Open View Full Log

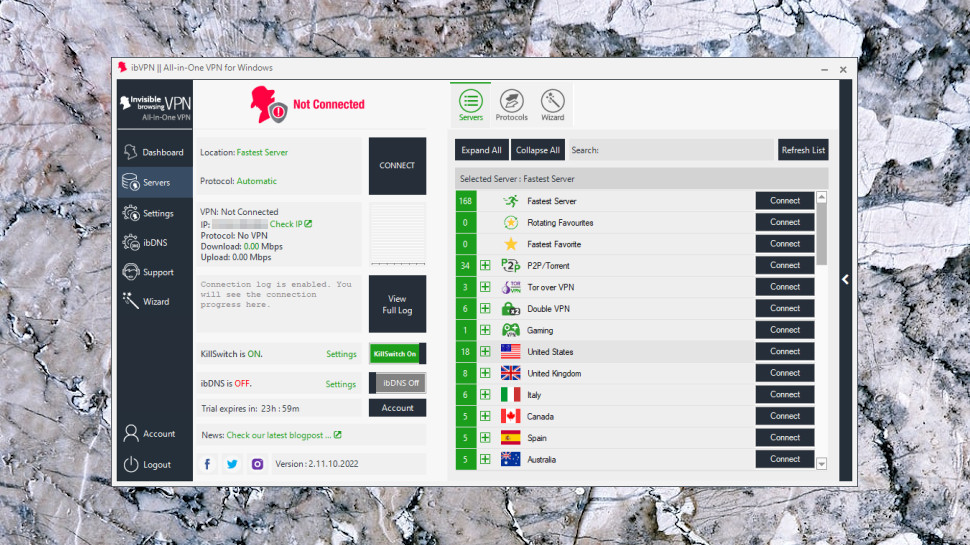click(397, 304)
